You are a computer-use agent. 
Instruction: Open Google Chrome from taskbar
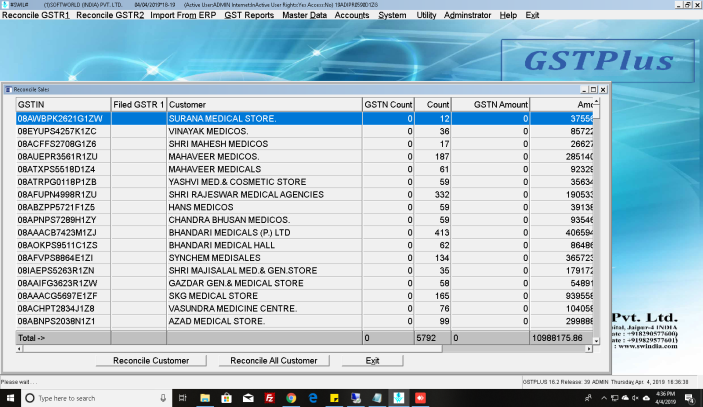point(291,398)
